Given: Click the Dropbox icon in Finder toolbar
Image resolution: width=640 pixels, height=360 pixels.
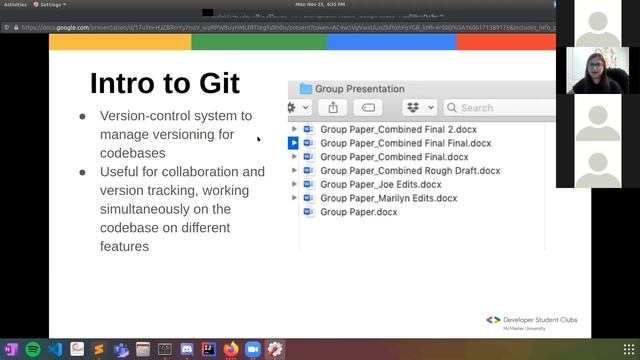Looking at the screenshot, I should point(413,108).
